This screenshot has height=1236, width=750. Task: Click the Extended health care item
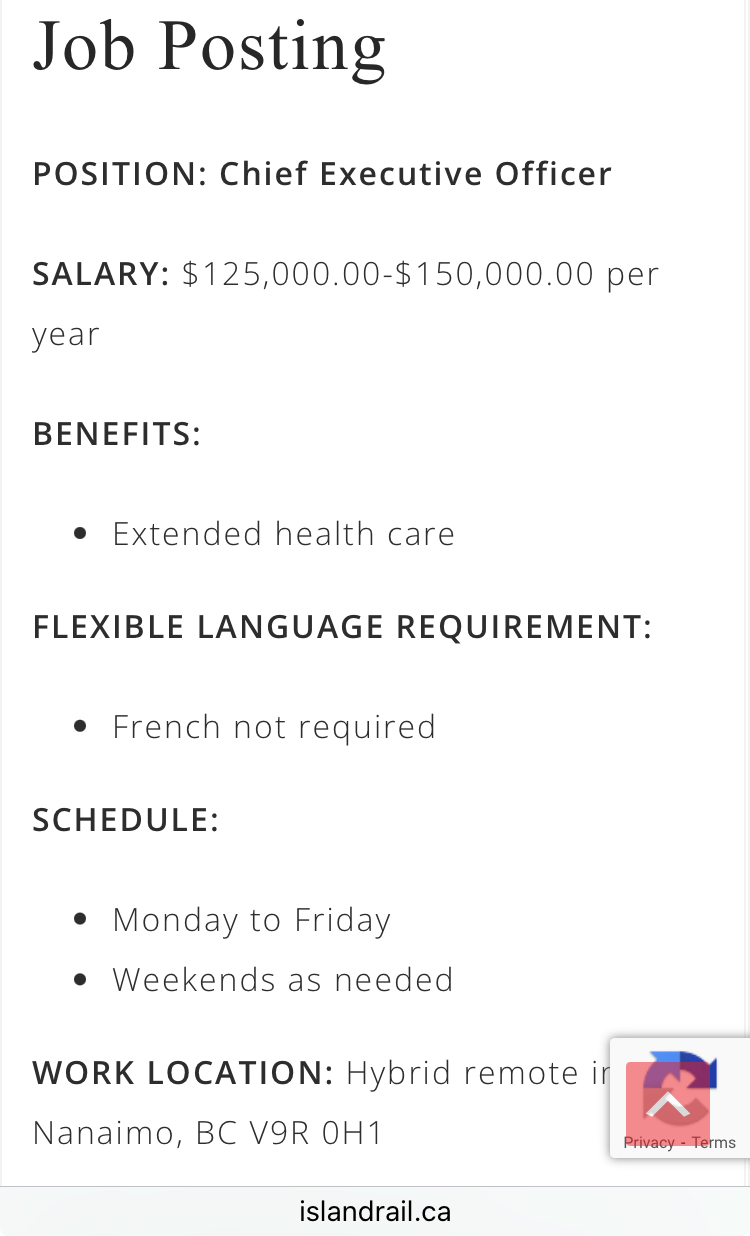(x=283, y=534)
